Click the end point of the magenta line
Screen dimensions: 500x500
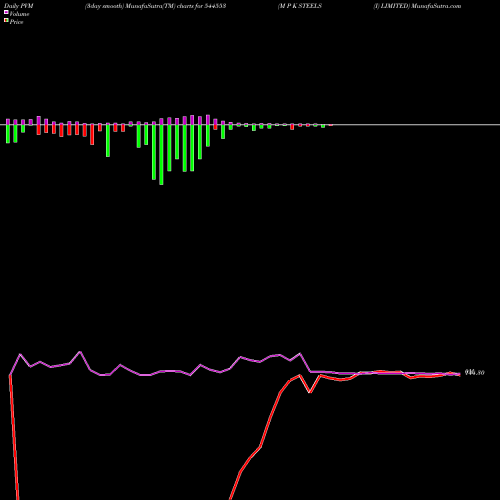coord(459,374)
